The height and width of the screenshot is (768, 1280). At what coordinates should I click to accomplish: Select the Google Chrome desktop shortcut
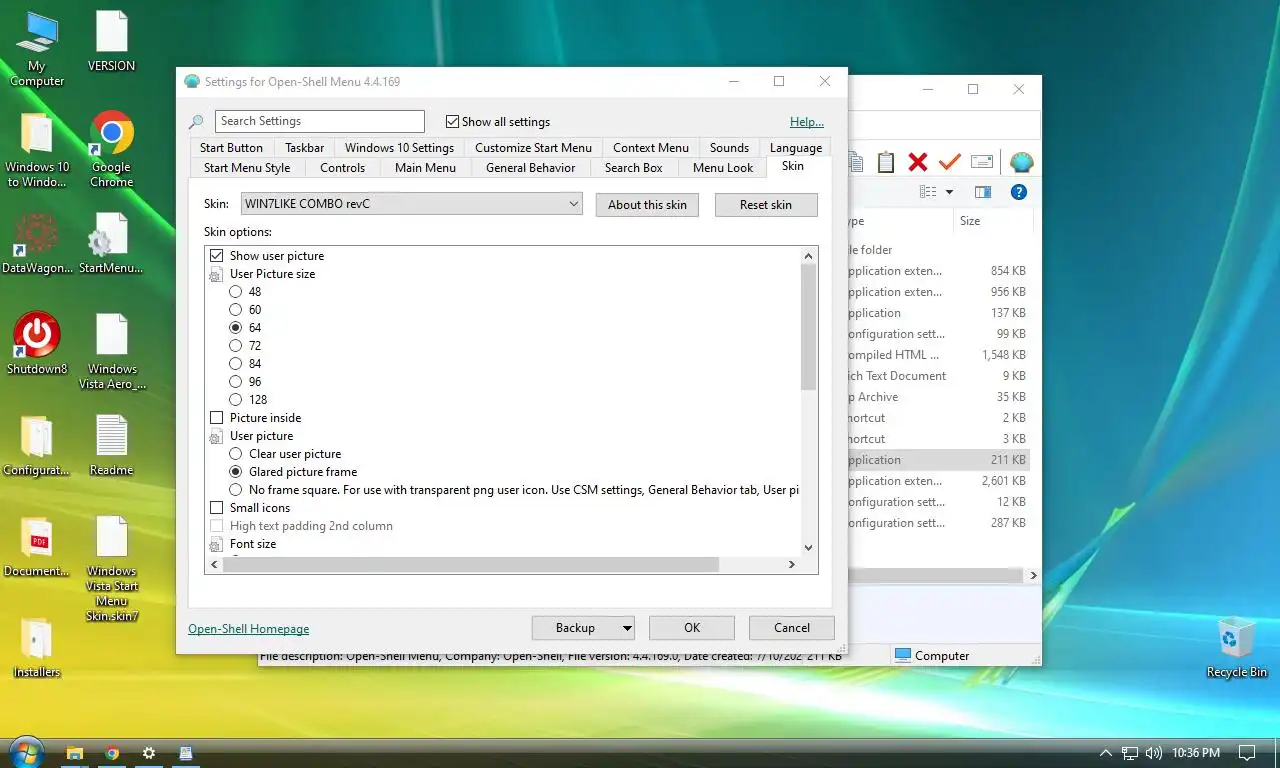pyautogui.click(x=111, y=150)
